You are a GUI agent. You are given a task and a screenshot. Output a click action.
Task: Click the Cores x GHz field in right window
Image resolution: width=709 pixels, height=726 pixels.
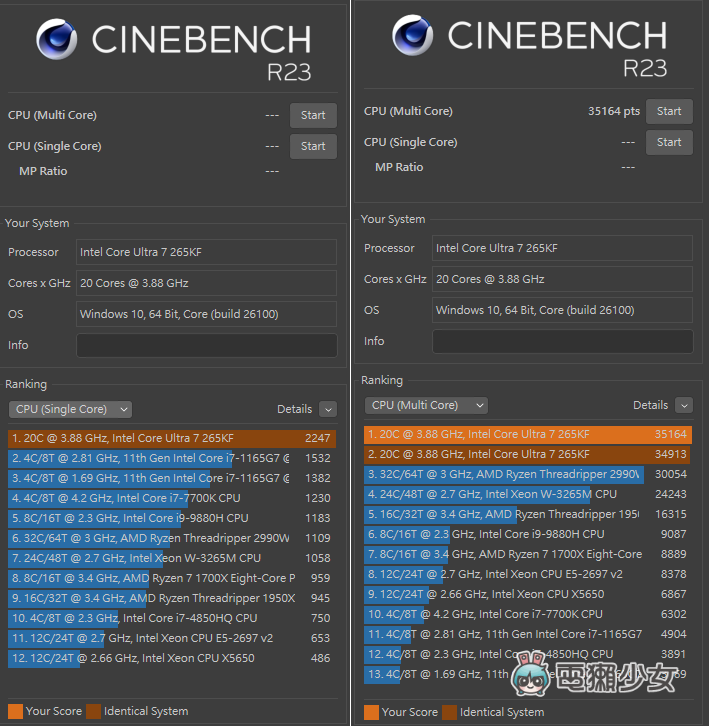563,279
